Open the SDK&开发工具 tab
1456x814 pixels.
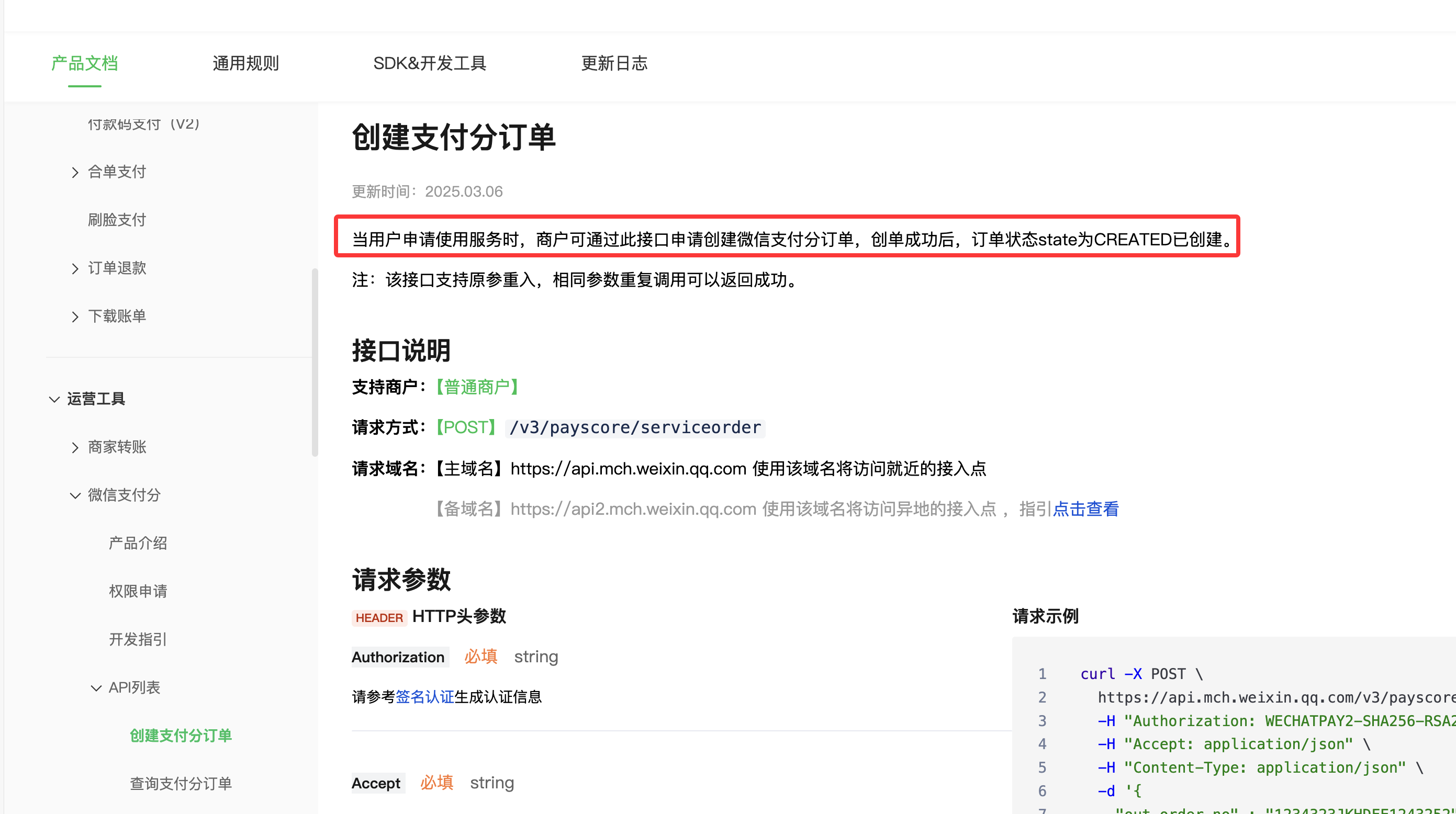click(x=430, y=63)
